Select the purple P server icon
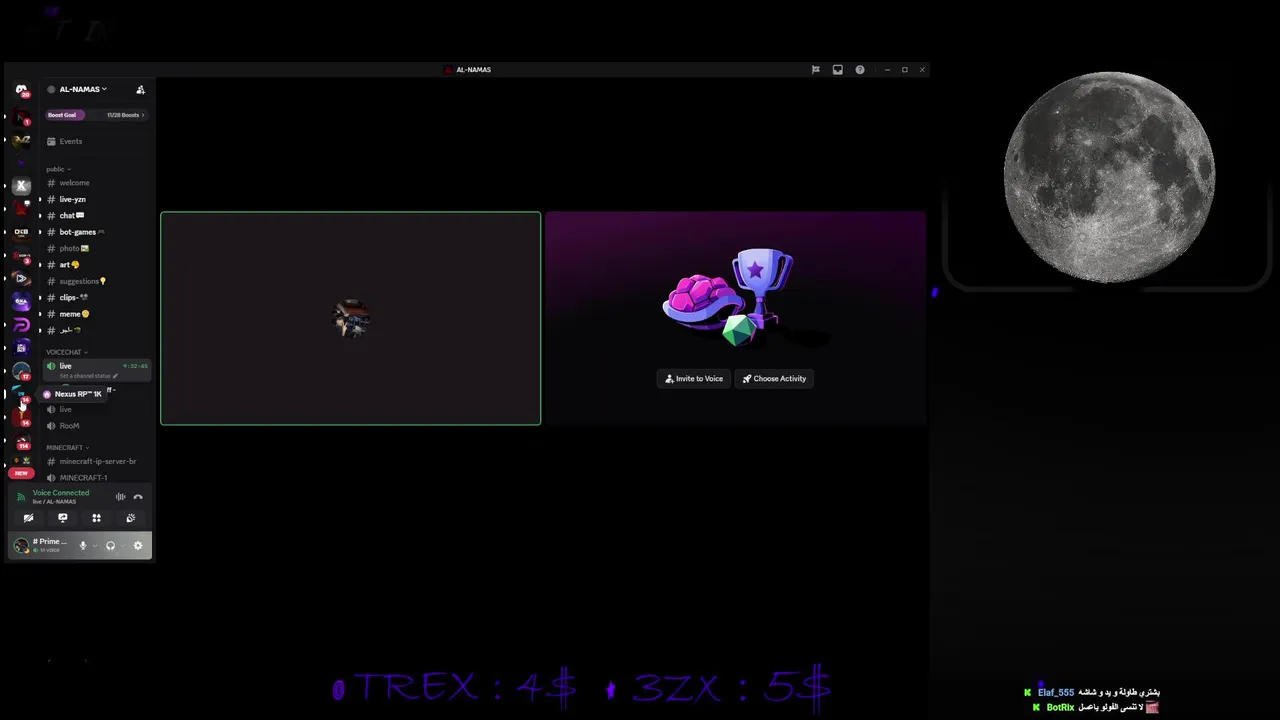 click(21, 325)
